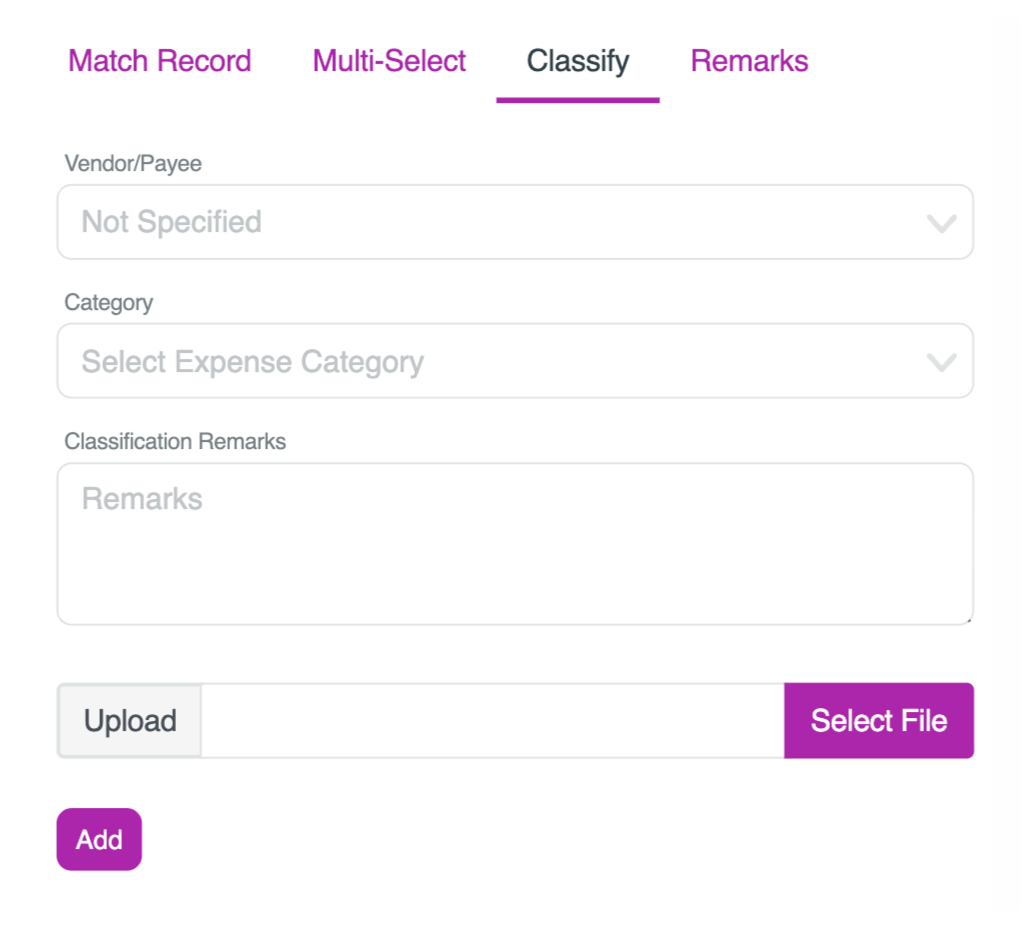
Task: Click the Upload label
Action: (x=129, y=720)
